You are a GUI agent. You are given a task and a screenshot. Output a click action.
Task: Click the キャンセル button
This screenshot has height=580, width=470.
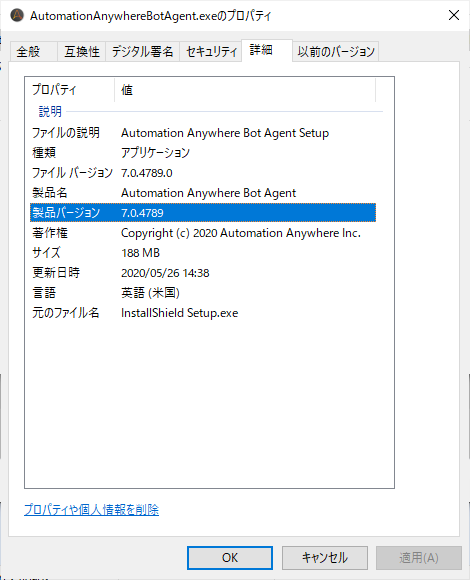pos(325,558)
